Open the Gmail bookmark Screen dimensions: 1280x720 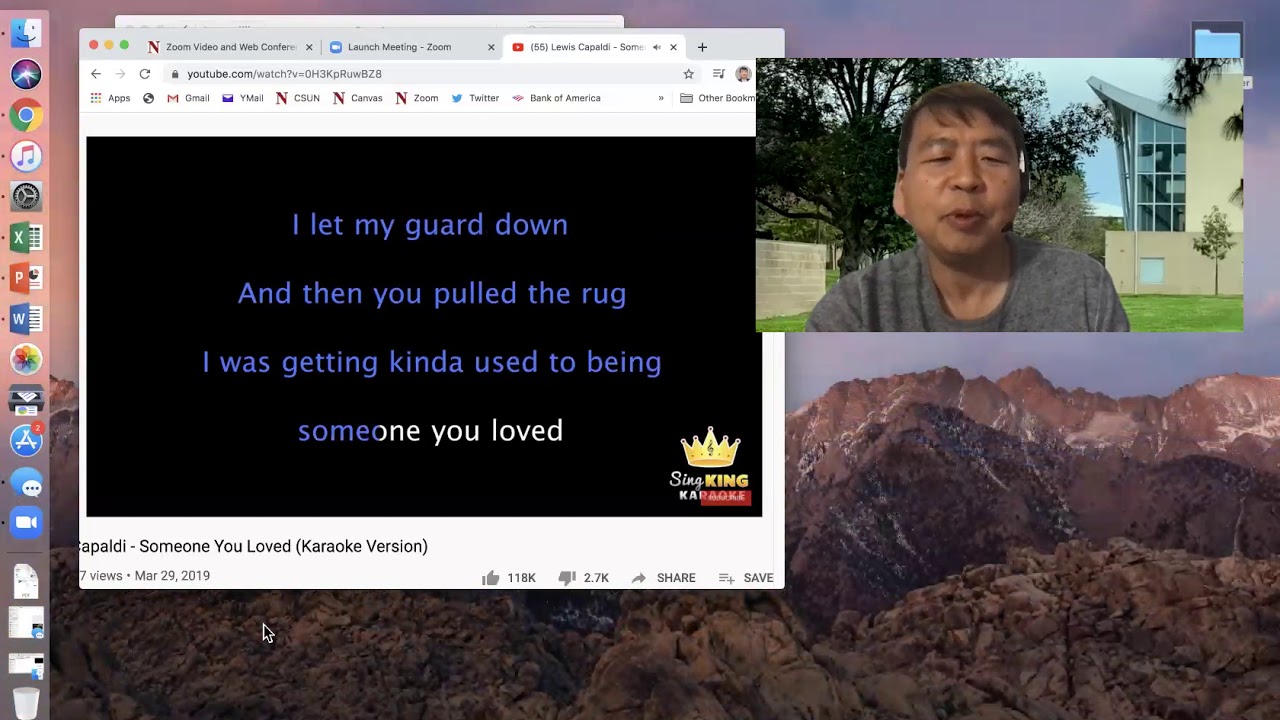click(188, 98)
